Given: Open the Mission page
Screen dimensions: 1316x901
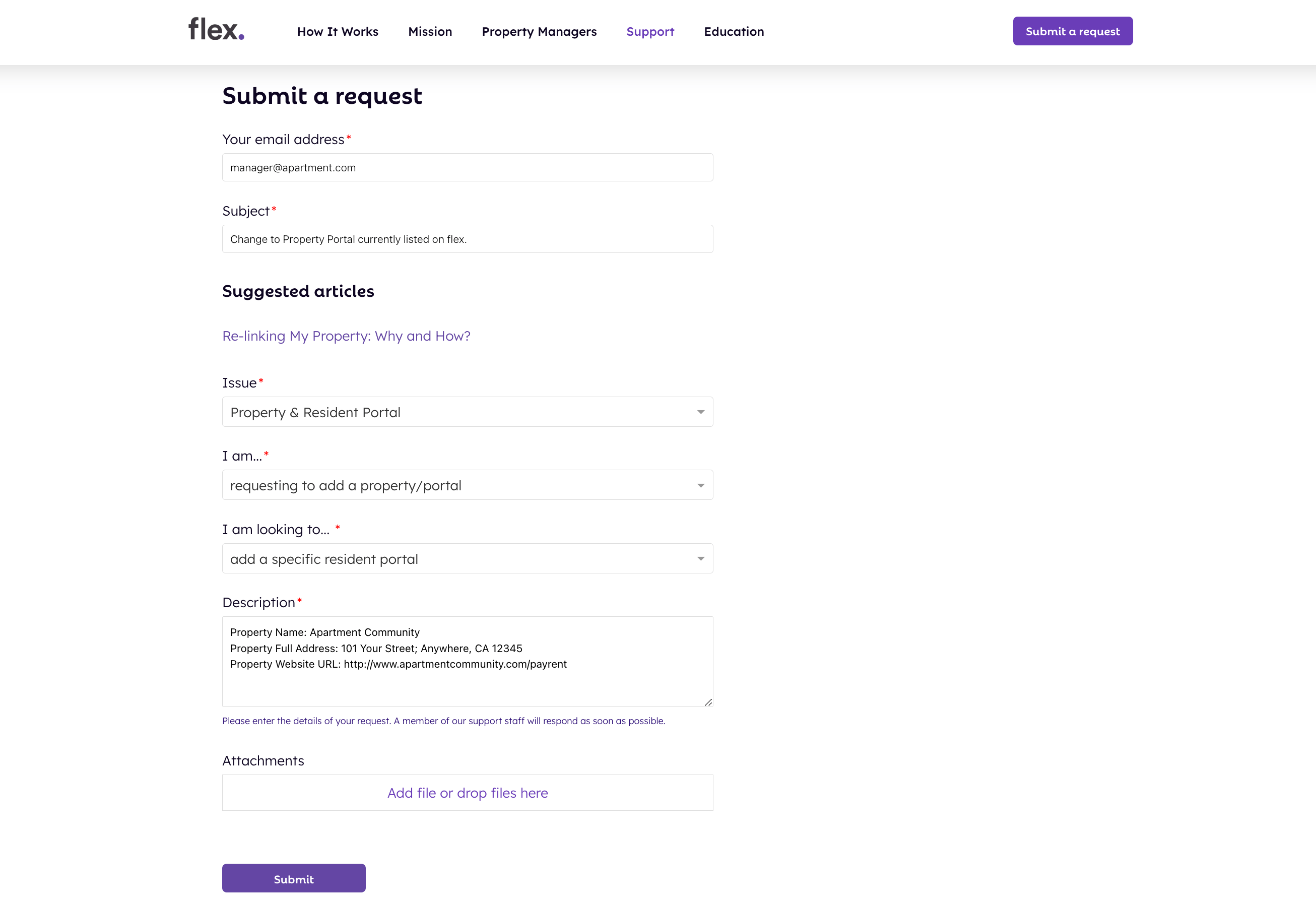Looking at the screenshot, I should click(x=430, y=32).
